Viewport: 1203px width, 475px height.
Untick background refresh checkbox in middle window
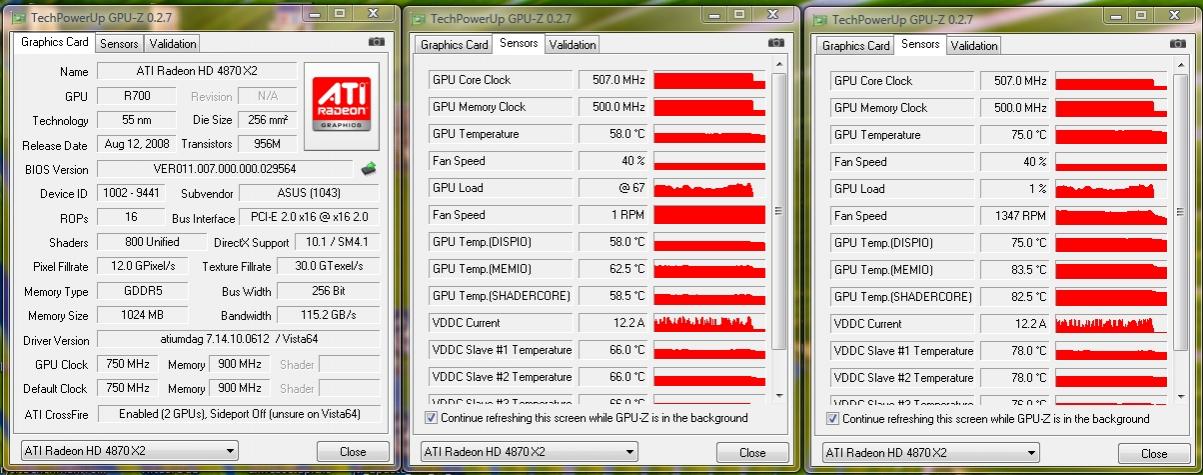click(x=431, y=418)
